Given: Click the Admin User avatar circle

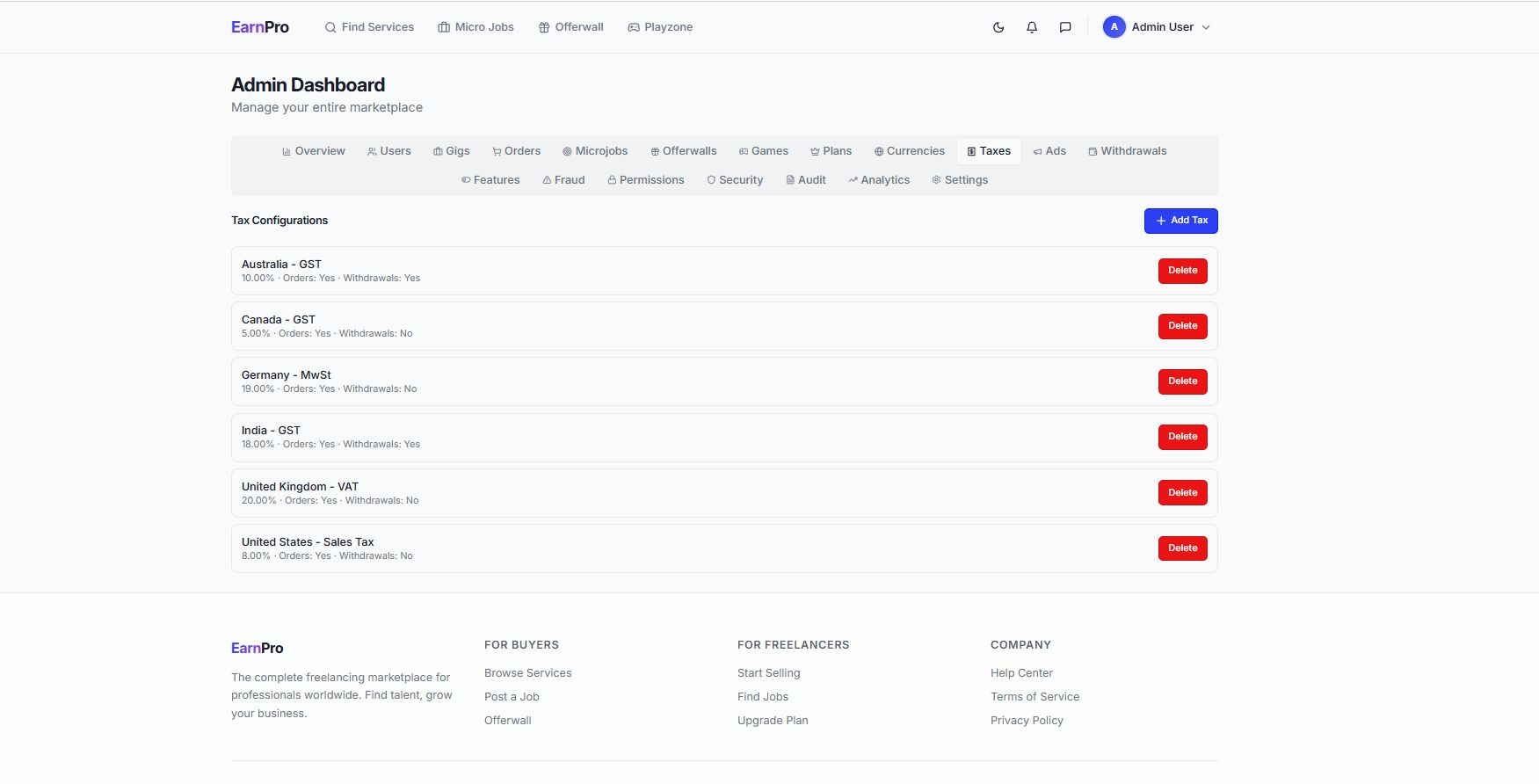Looking at the screenshot, I should click(1114, 27).
